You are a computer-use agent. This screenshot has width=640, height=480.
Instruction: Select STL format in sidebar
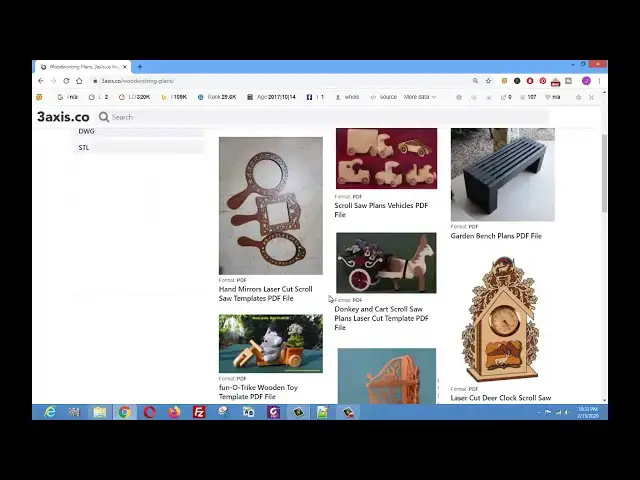(x=84, y=148)
